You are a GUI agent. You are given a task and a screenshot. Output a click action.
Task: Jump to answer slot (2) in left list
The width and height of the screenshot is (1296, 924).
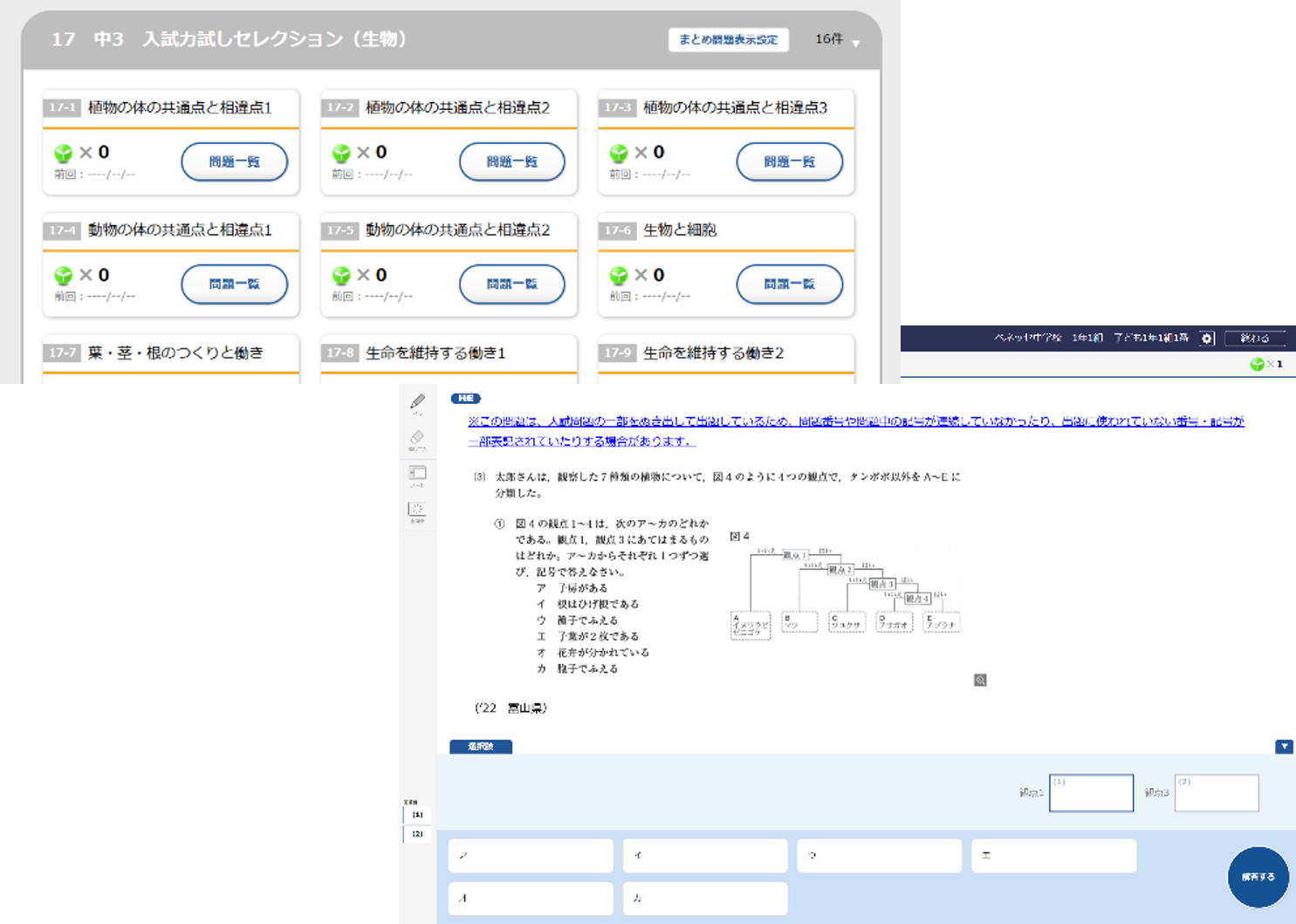[x=417, y=834]
